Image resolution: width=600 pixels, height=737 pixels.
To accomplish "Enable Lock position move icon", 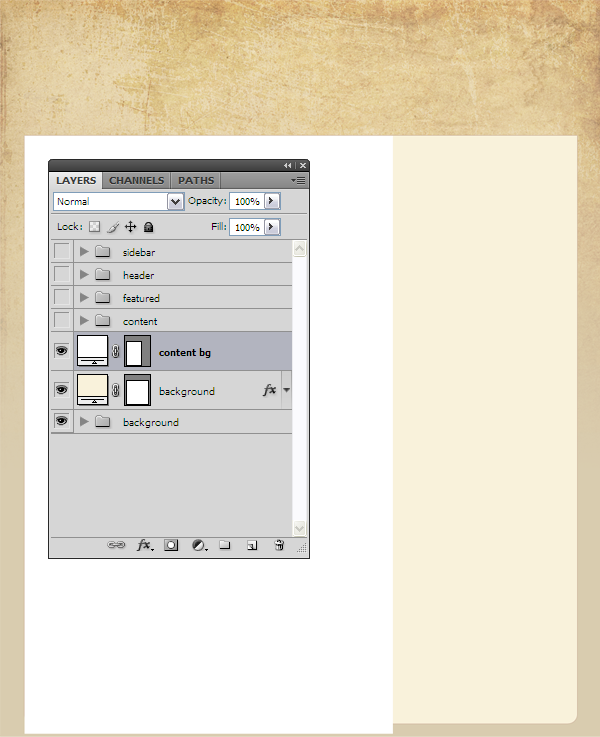I will click(x=131, y=227).
